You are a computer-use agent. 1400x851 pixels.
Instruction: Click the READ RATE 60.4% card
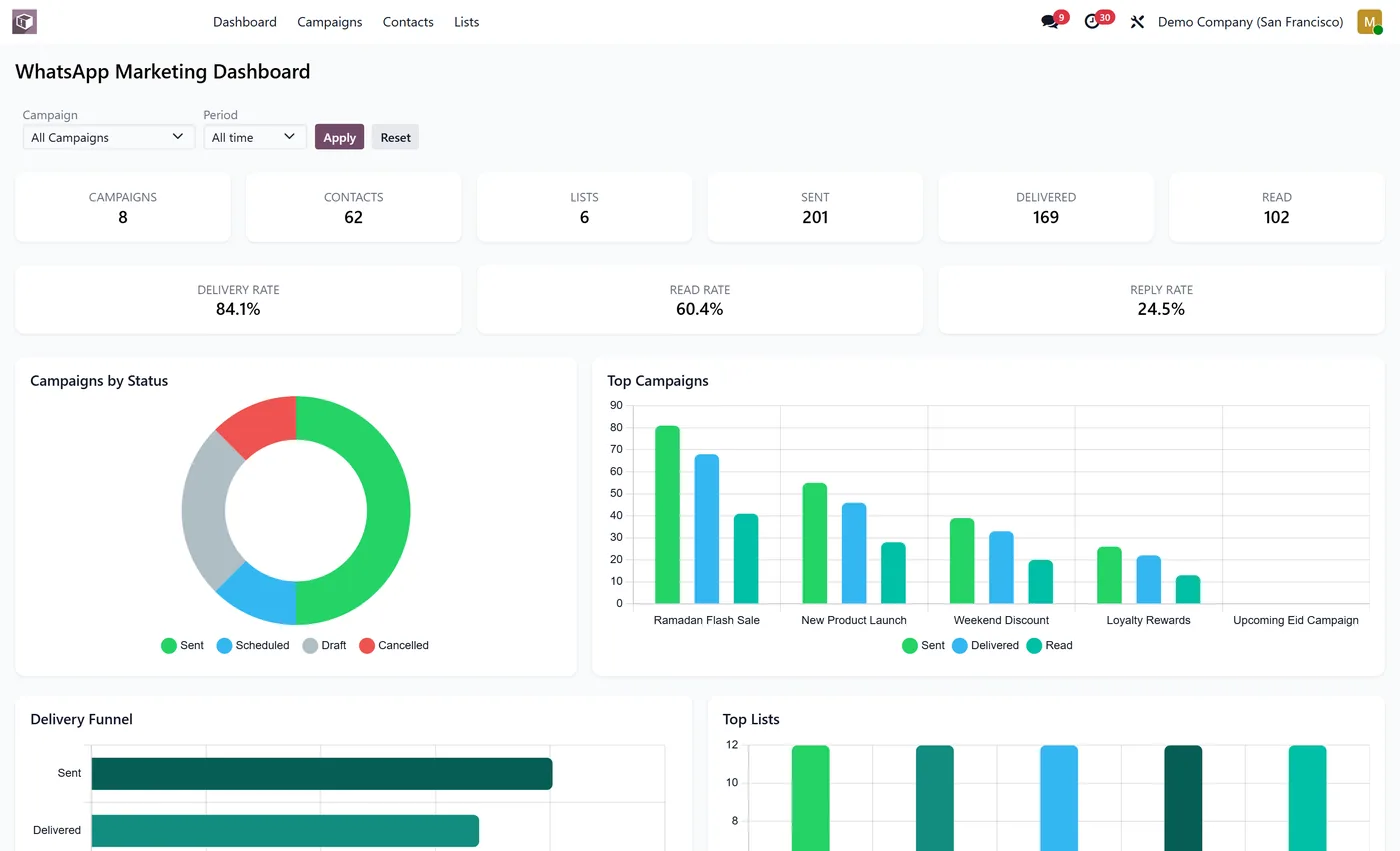[700, 300]
